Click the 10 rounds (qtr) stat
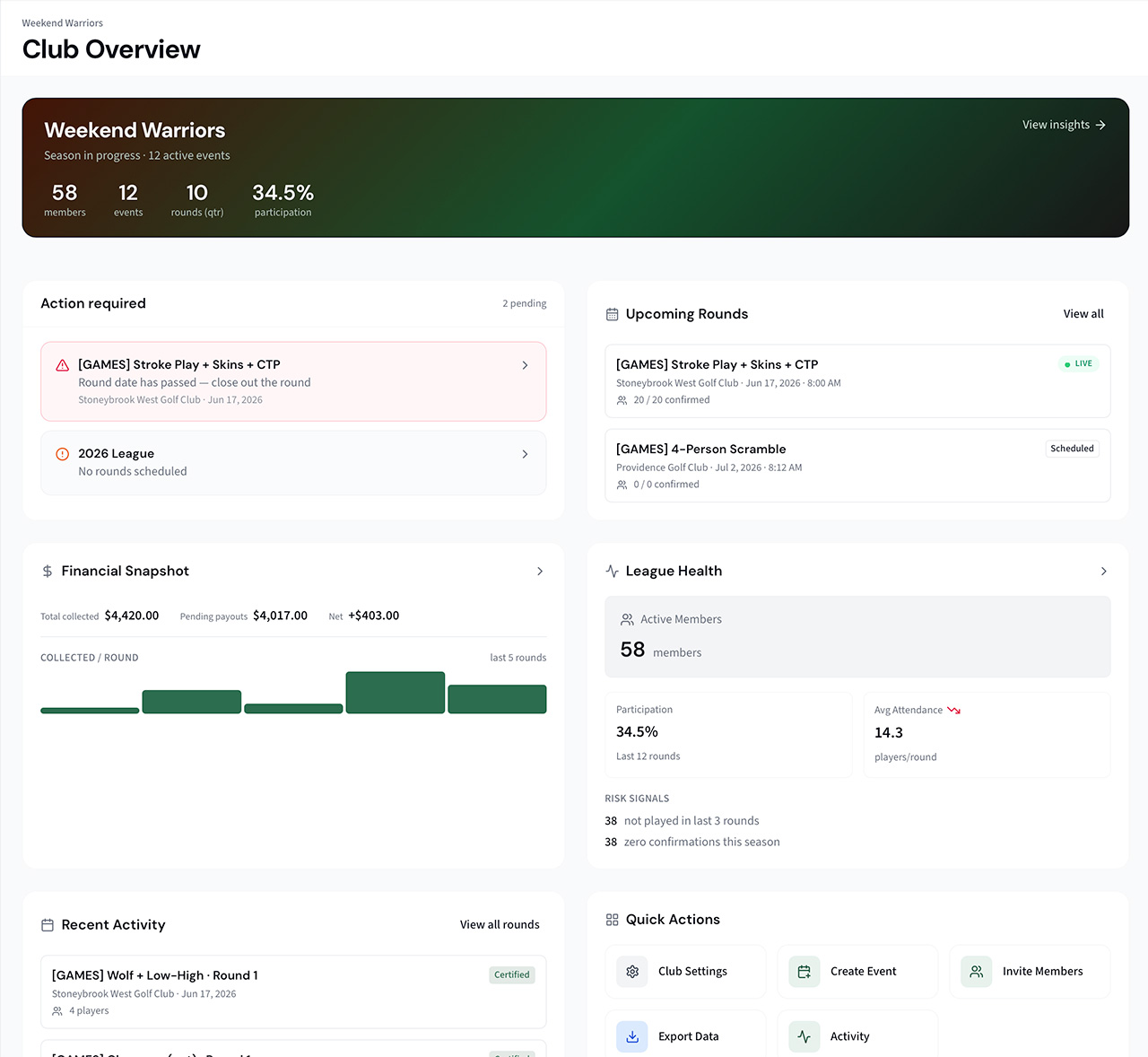This screenshot has height=1057, width=1148. click(197, 201)
